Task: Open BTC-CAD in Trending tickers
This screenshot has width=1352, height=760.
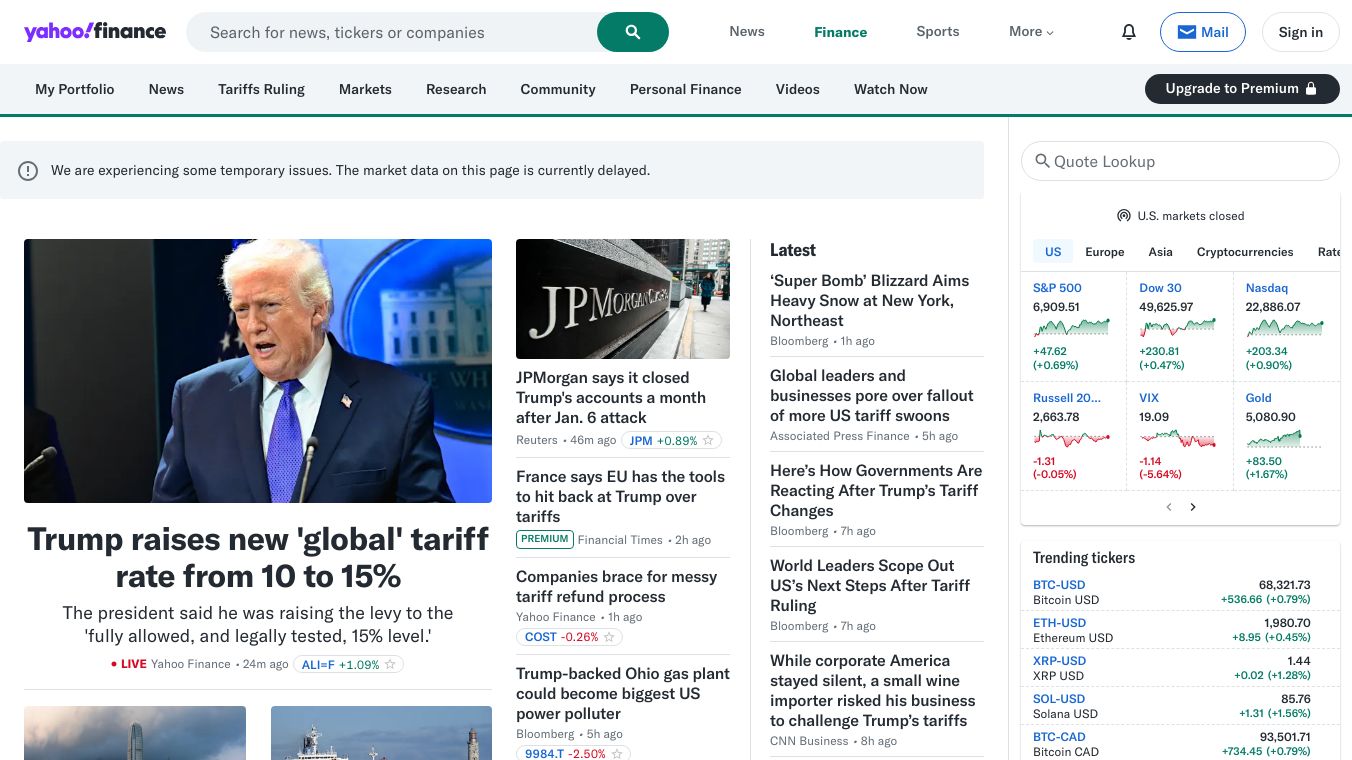Action: 1059,737
